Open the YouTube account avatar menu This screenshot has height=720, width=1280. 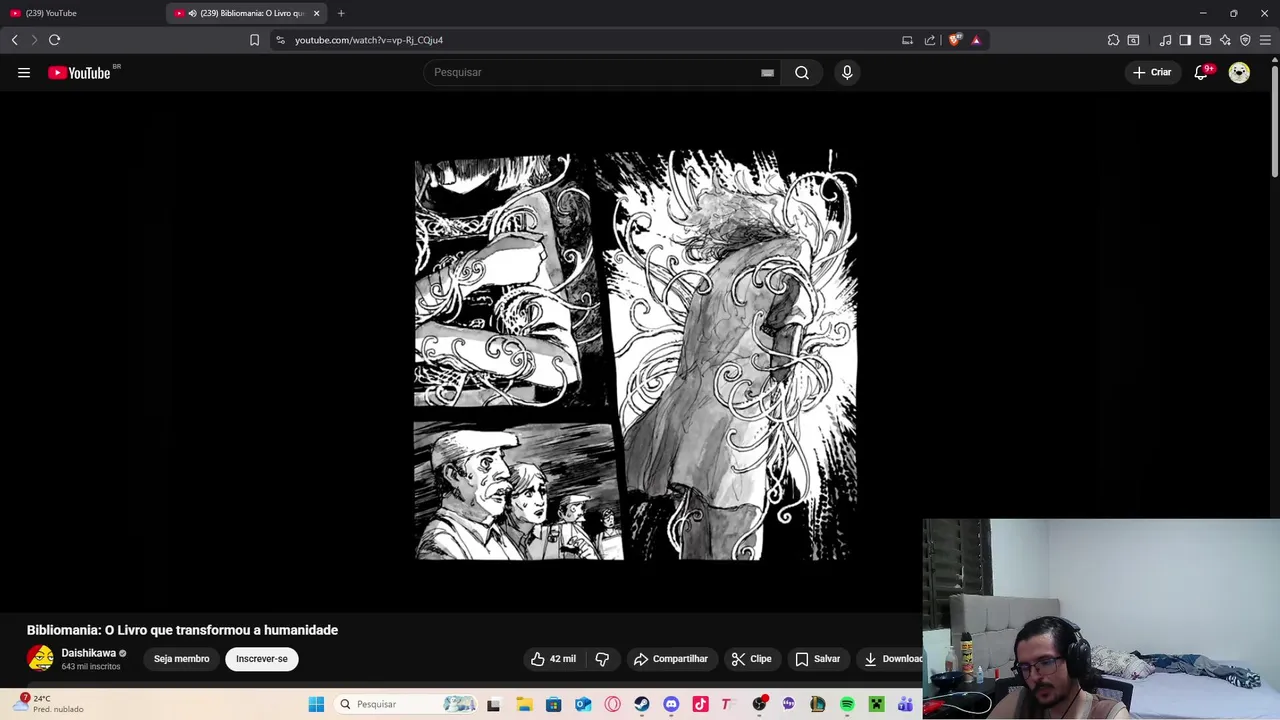pyautogui.click(x=1239, y=72)
